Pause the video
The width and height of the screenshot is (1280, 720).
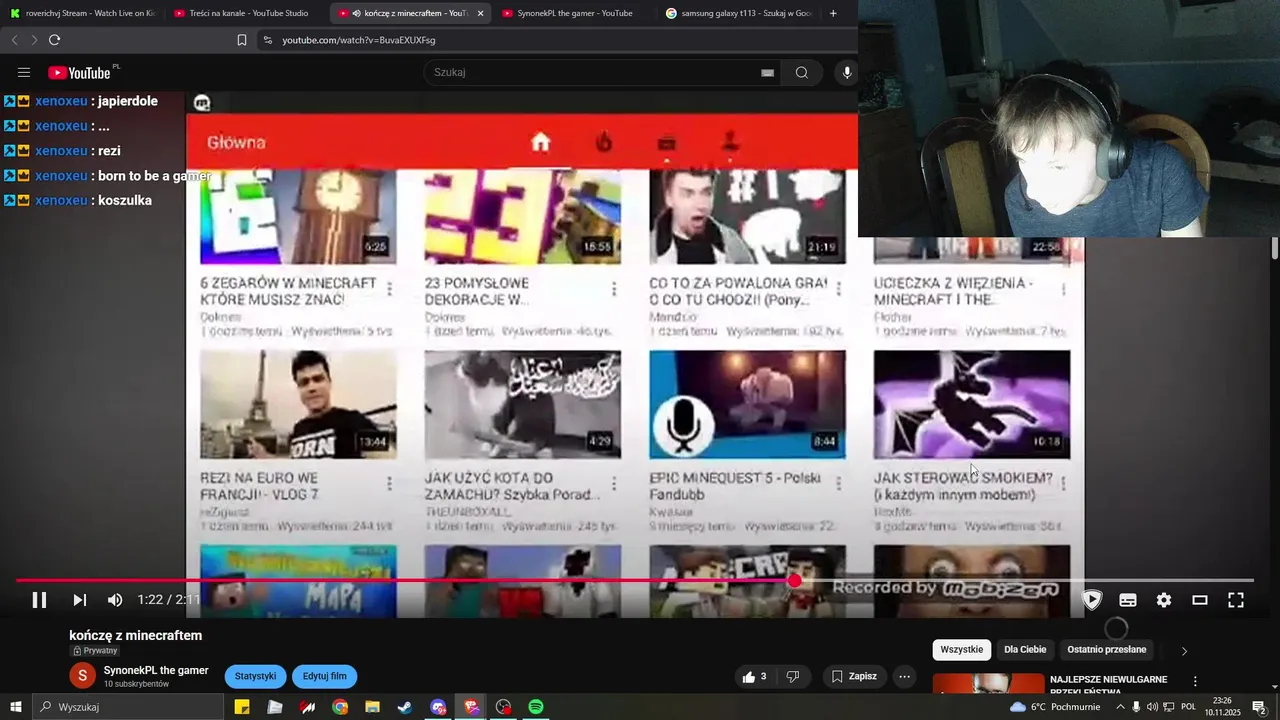(39, 600)
